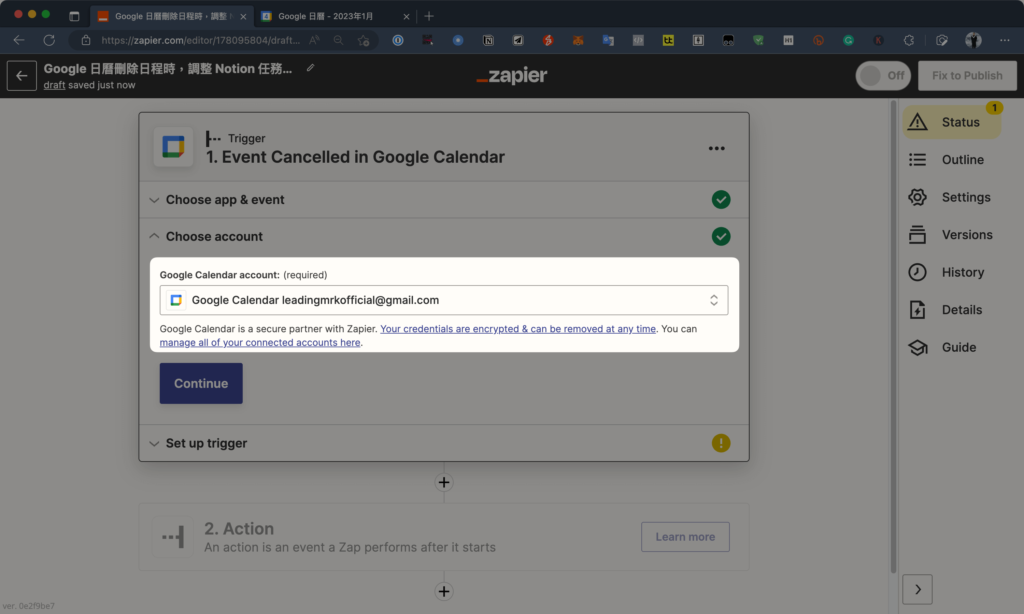
Task: Click the 2. Action step card
Action: [444, 537]
